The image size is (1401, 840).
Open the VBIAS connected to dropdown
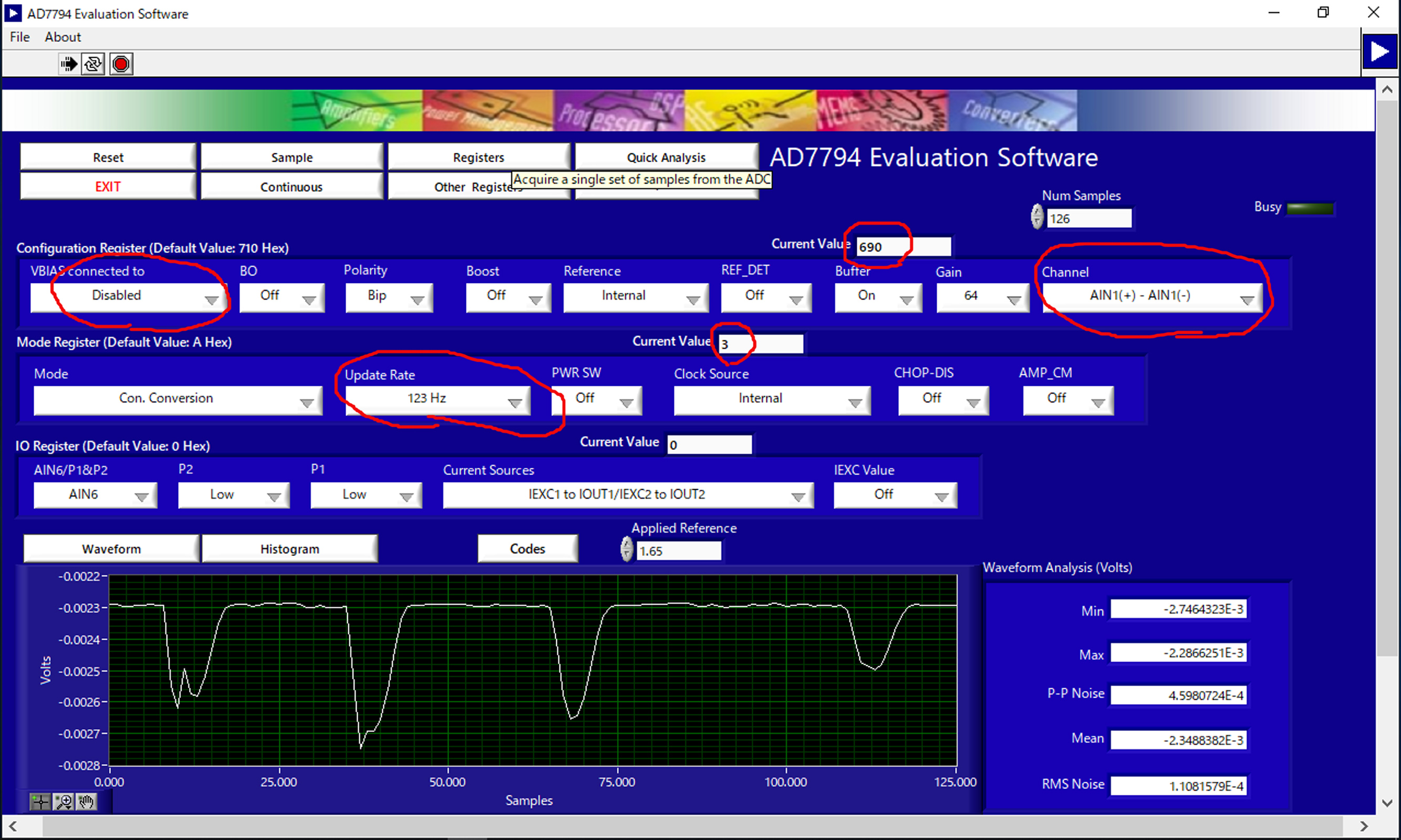[129, 297]
